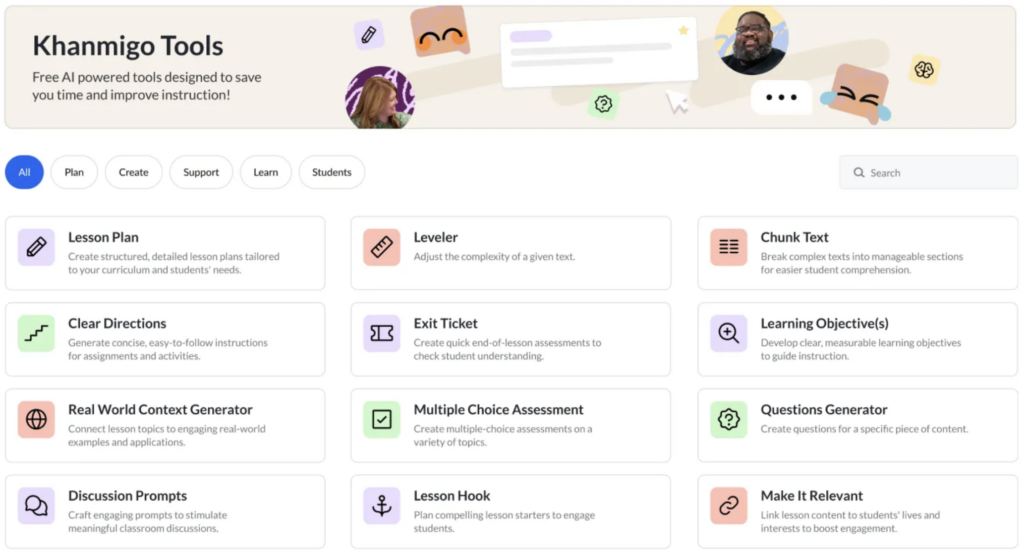Filter tools by Students
The width and height of the screenshot is (1024, 557).
pos(332,172)
